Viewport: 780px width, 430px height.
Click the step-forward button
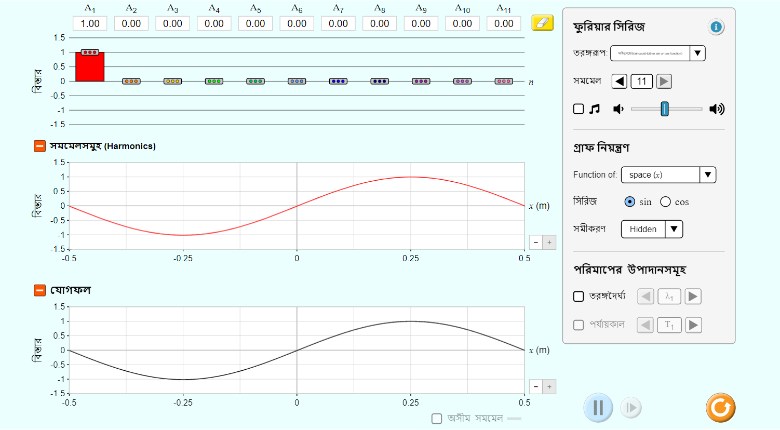tap(631, 407)
